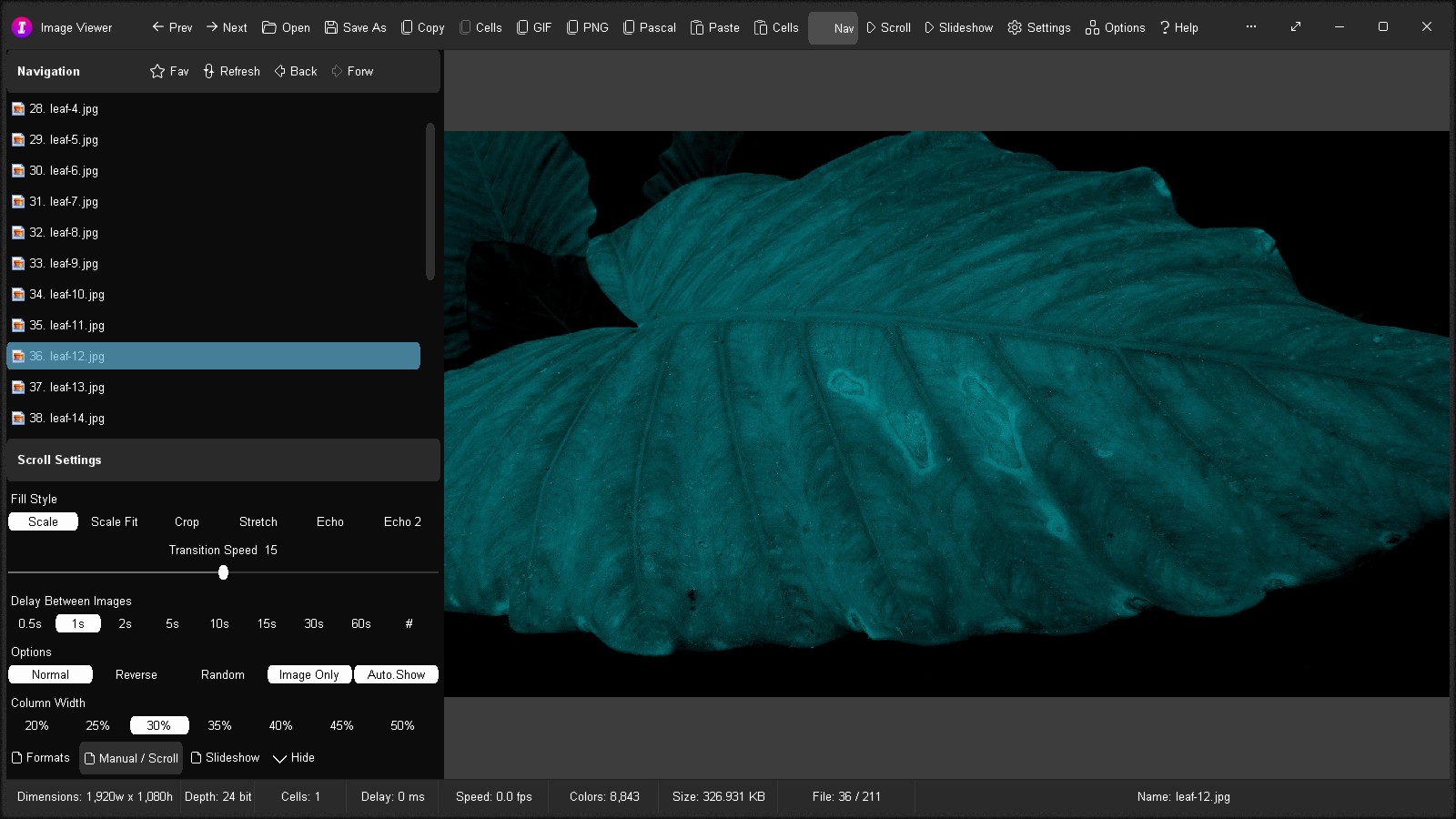Switch to the Formats tab
Viewport: 1456px width, 819px height.
[40, 757]
